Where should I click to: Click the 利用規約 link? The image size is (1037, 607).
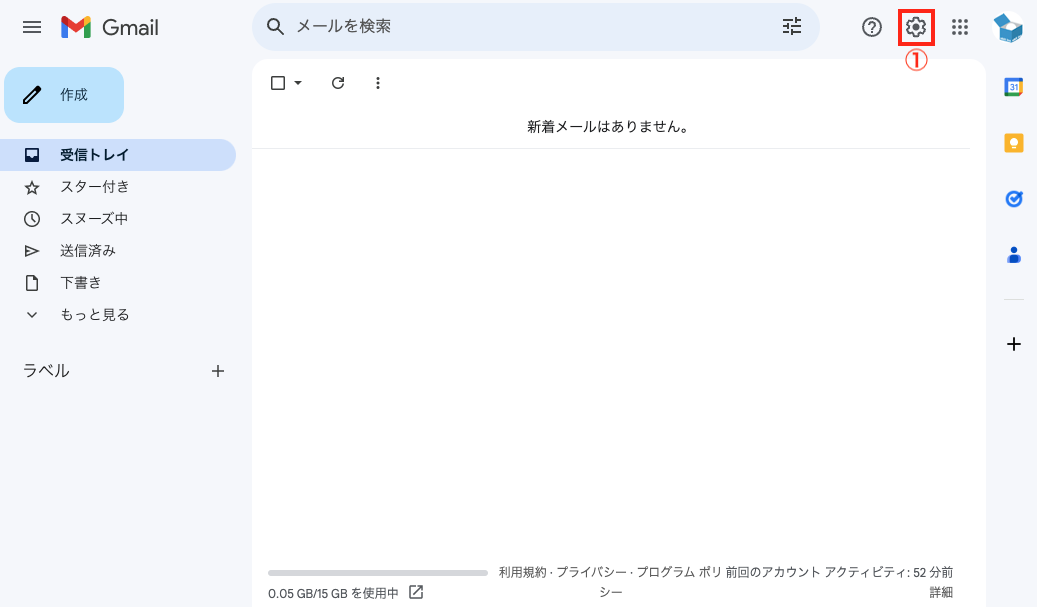pos(522,572)
